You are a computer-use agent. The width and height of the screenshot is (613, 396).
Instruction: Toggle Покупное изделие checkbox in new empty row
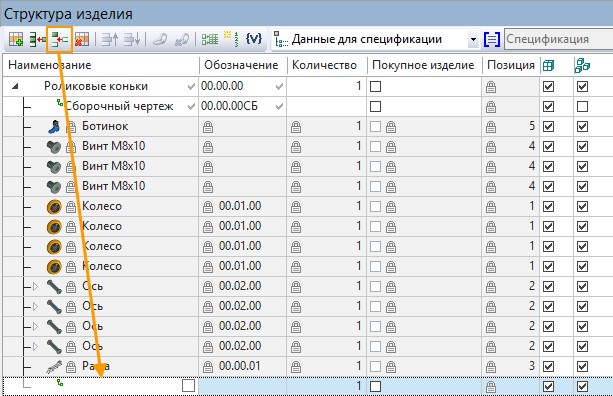tap(375, 386)
